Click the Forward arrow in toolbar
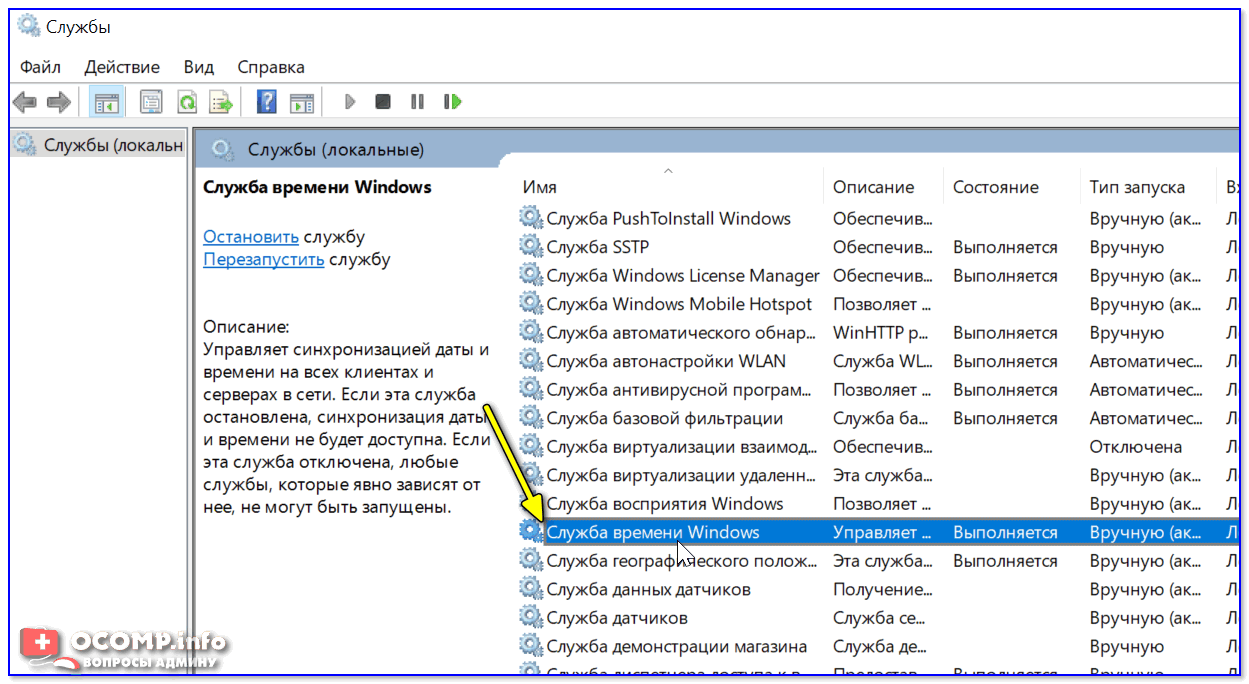The height and width of the screenshot is (684, 1249). click(x=59, y=102)
